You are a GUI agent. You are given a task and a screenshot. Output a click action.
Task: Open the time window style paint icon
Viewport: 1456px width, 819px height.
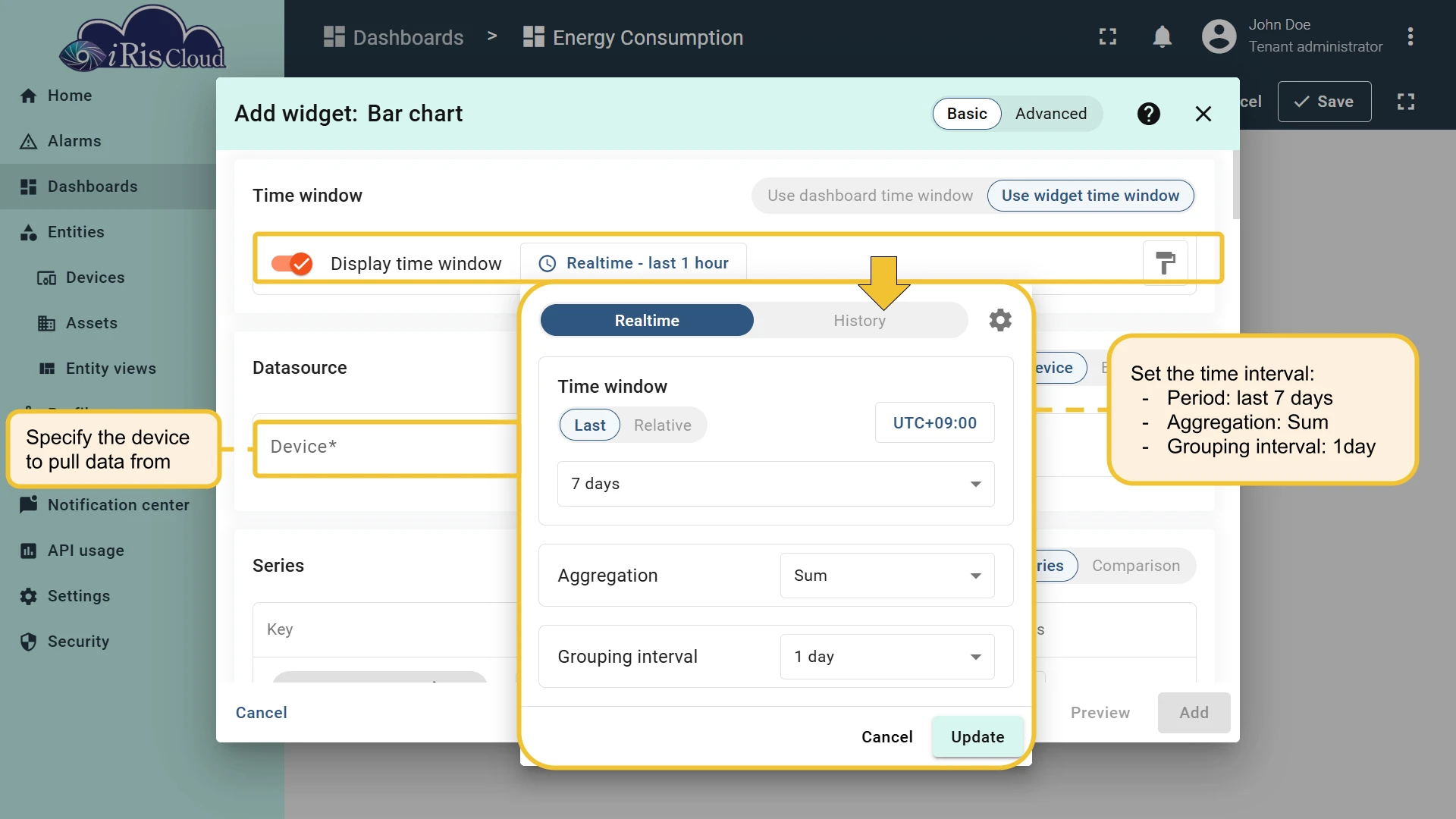tap(1166, 263)
